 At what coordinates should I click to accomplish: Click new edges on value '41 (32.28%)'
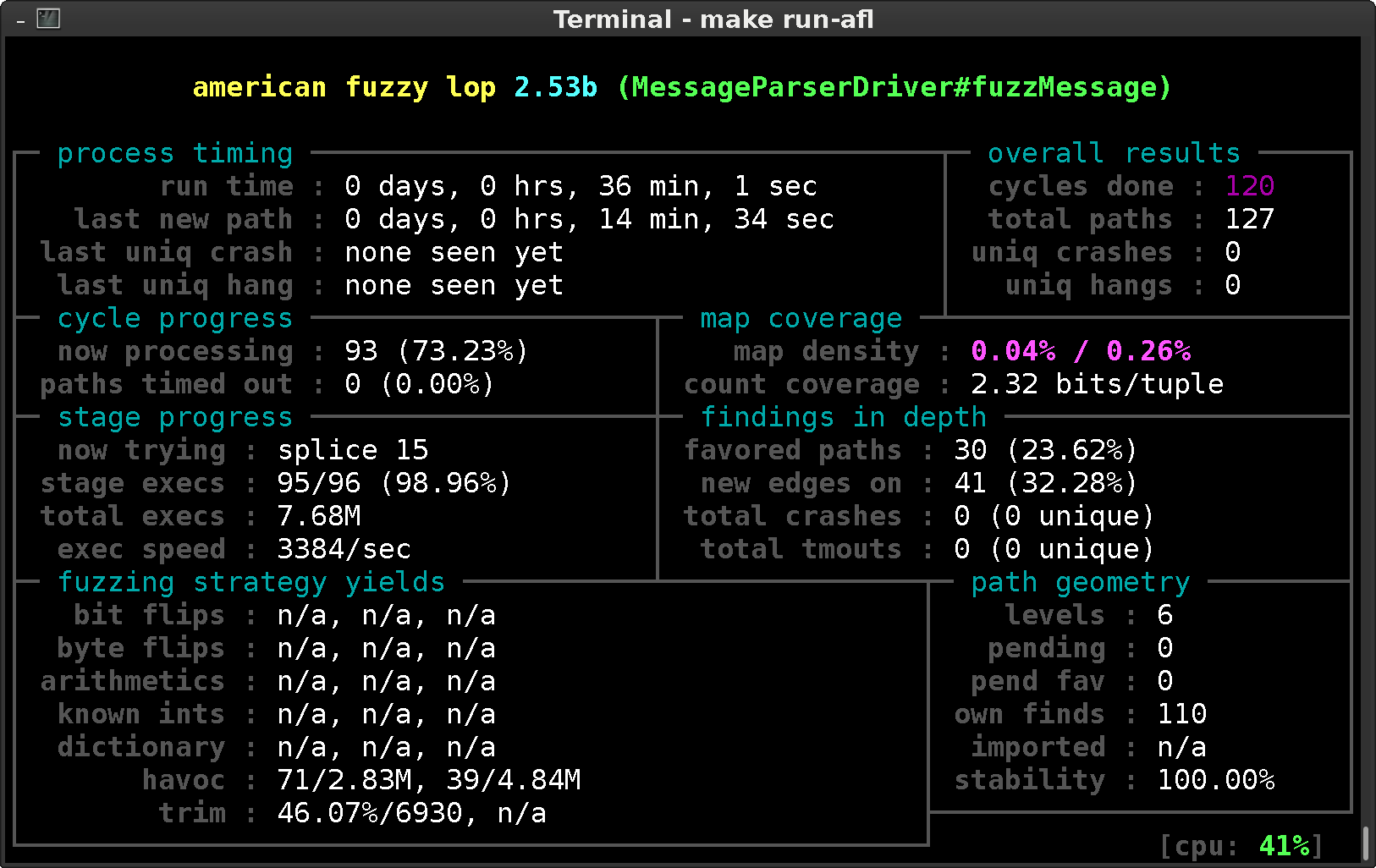pyautogui.click(x=1047, y=483)
